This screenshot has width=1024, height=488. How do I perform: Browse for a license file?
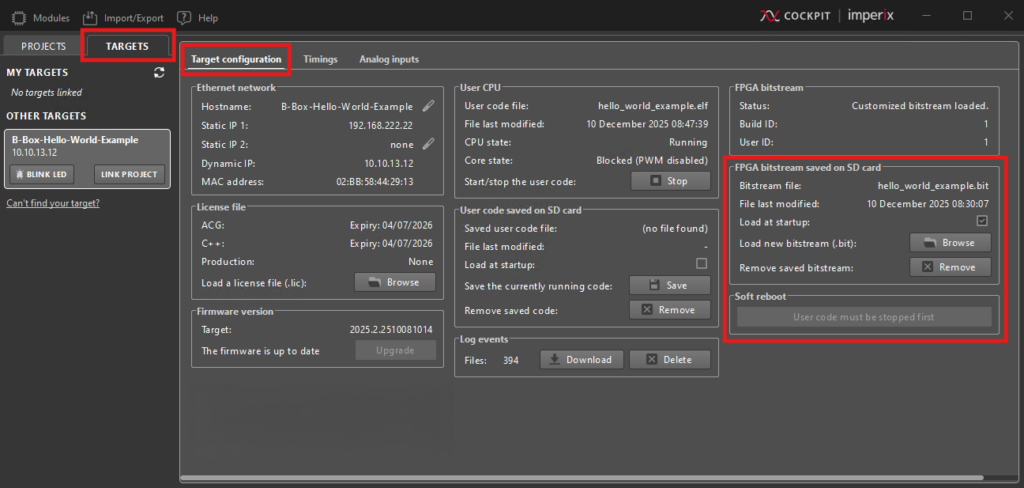tap(395, 282)
